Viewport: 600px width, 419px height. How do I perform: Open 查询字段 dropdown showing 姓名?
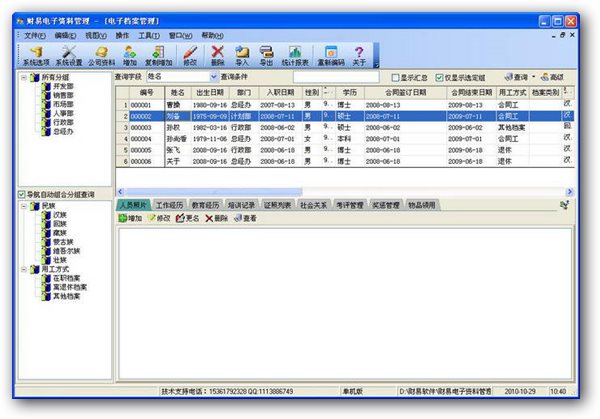coord(182,77)
